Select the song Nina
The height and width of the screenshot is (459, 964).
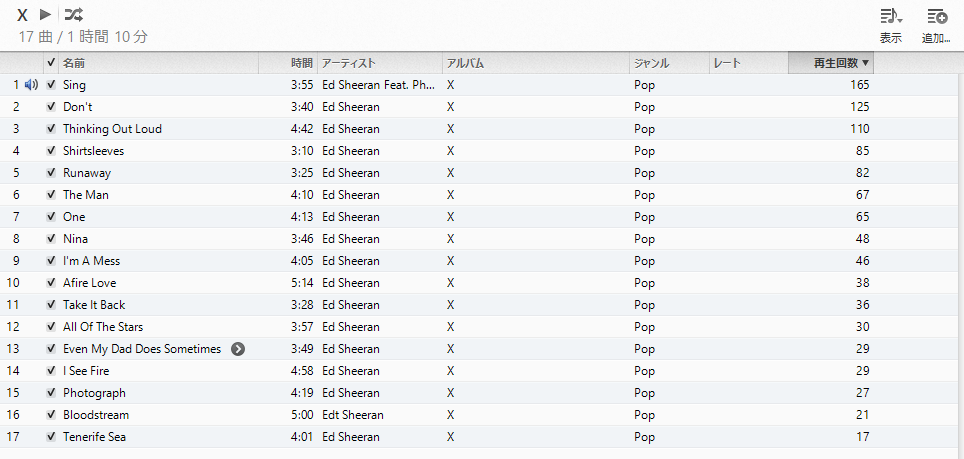(x=75, y=239)
